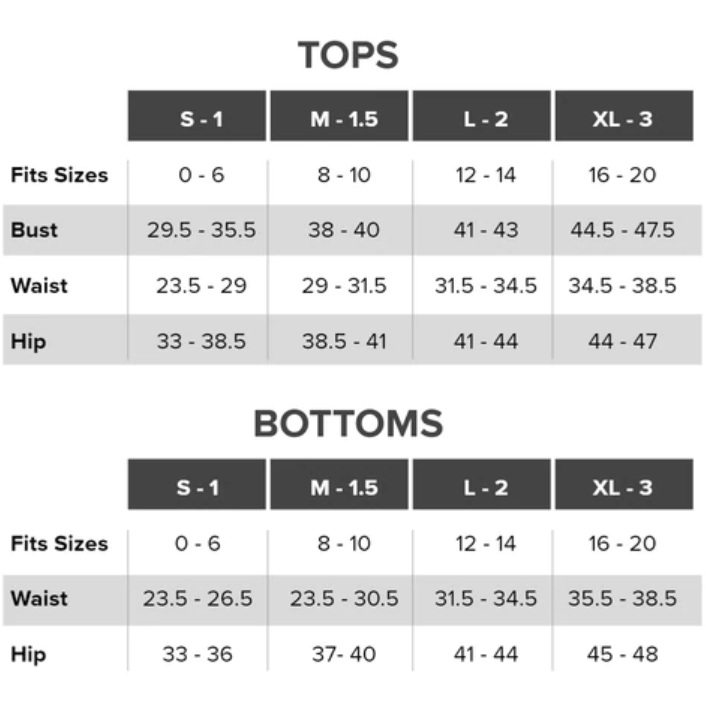Select the XL - 3 header in Tops table

pos(624,116)
